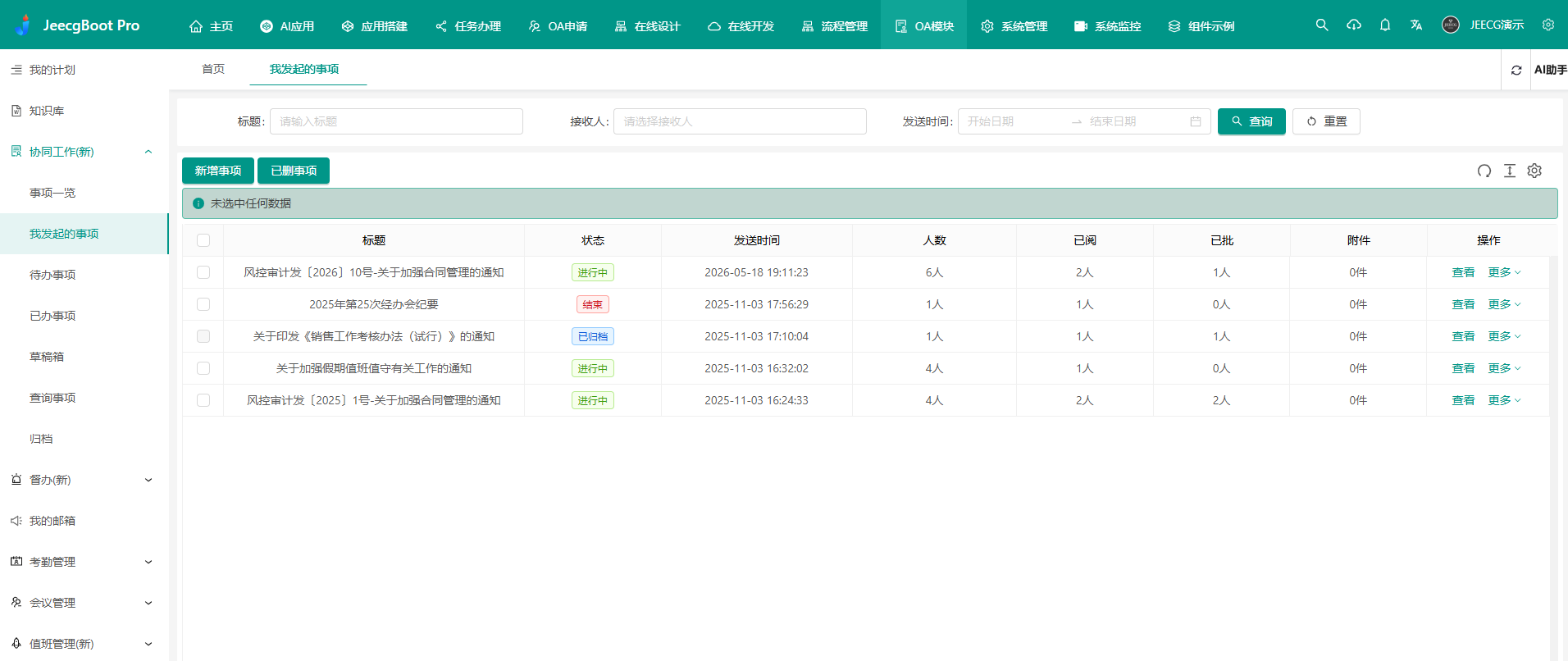Screen dimensions: 1568x661
Task: Check the row 关于印发《销售工作考核办法（试行）》的通知
Action: pos(203,336)
